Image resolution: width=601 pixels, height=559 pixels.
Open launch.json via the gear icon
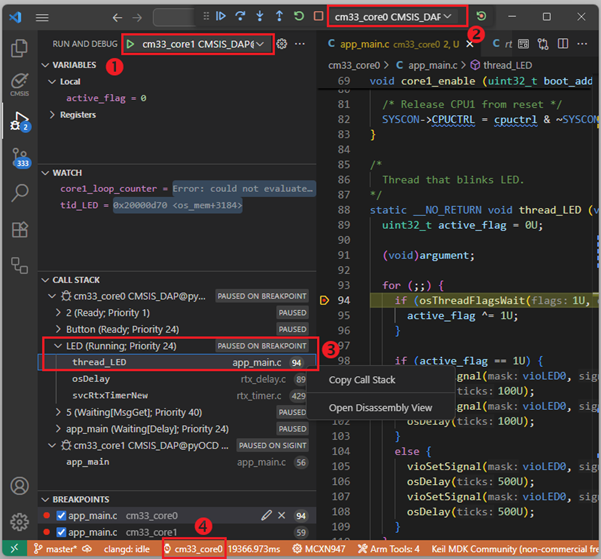(281, 44)
